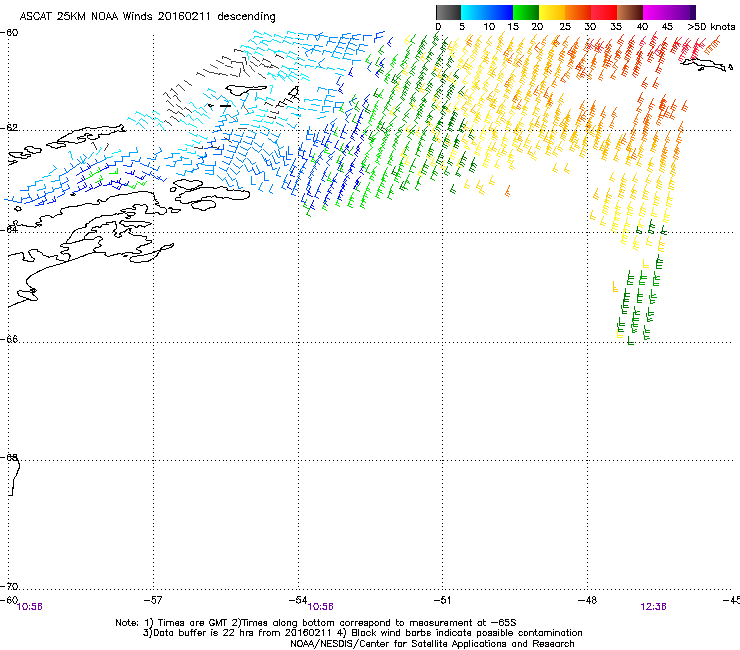The image size is (740, 650).
Task: Click the -54 longitude axis label
Action: pos(298,599)
